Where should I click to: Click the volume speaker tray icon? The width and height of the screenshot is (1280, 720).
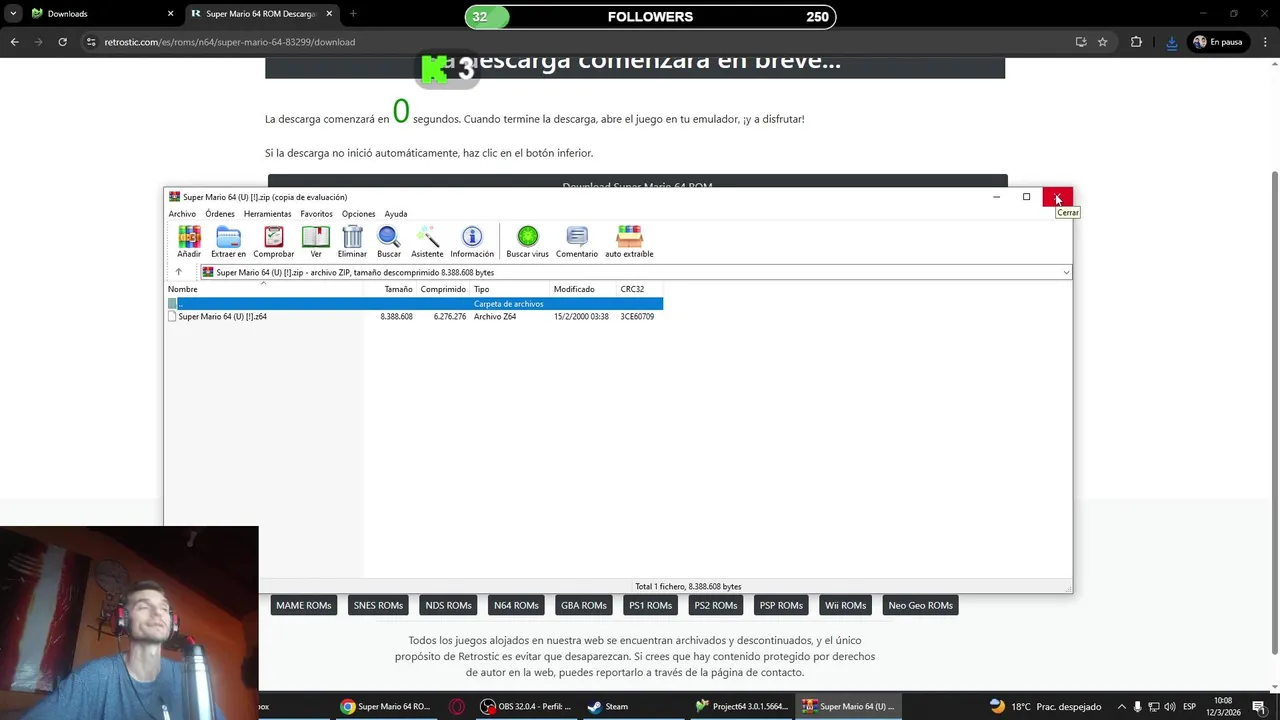coord(1170,707)
